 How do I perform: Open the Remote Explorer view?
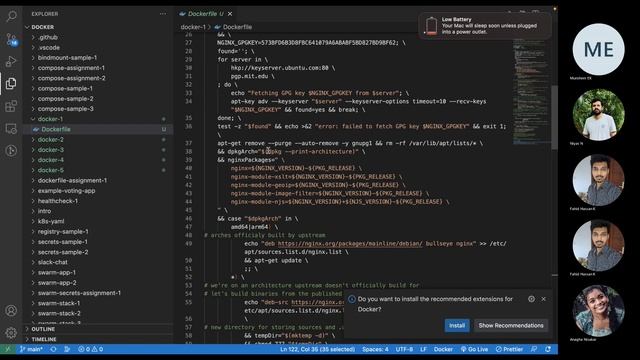point(11,129)
